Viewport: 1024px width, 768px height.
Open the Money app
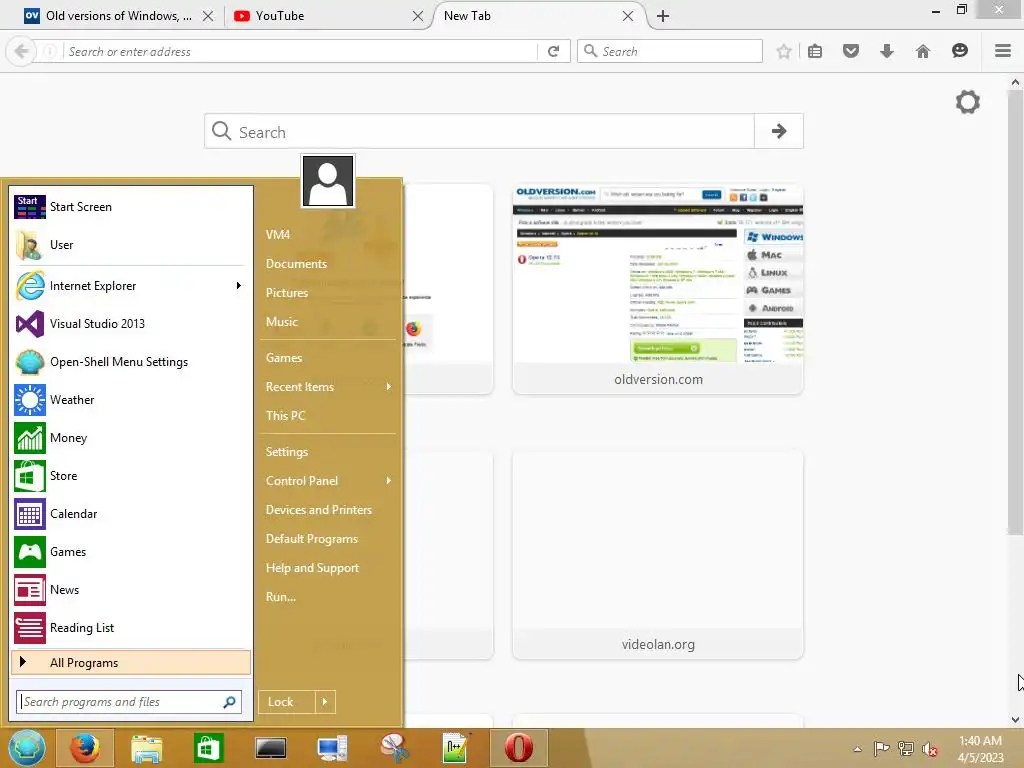coord(131,438)
